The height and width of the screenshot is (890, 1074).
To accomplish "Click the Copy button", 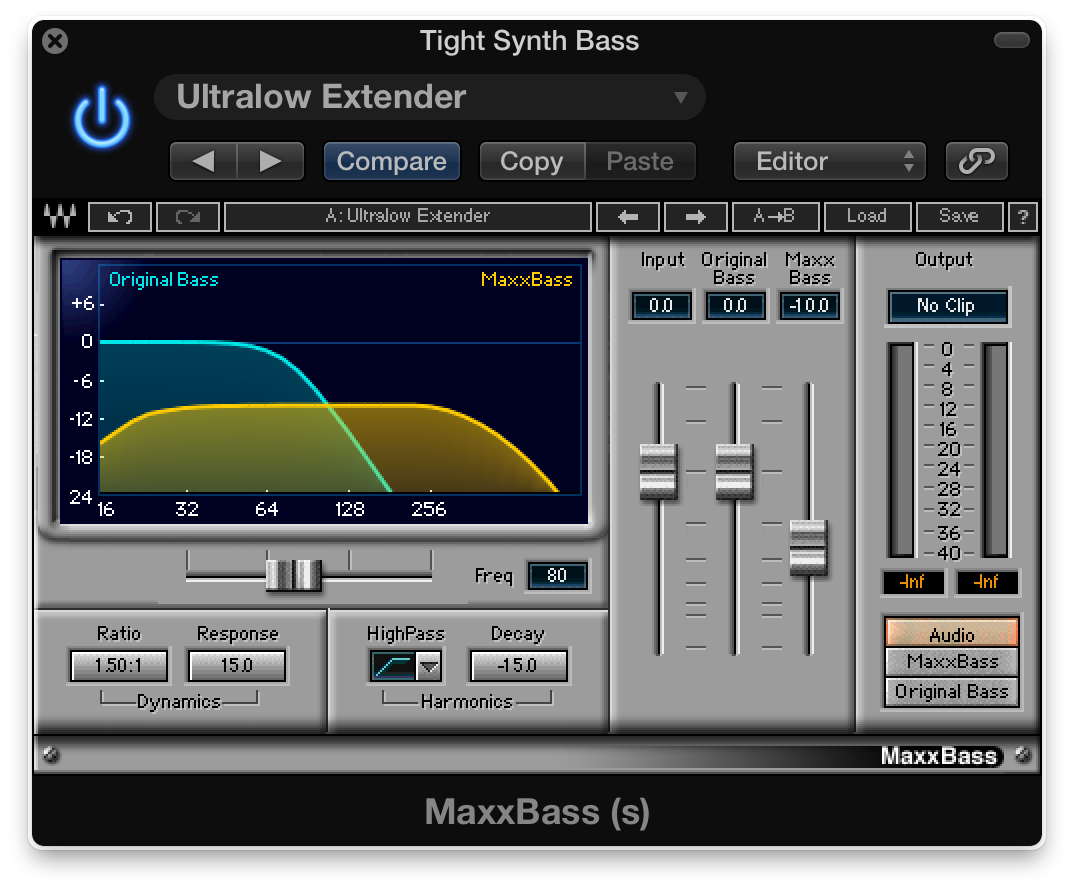I will (x=532, y=161).
